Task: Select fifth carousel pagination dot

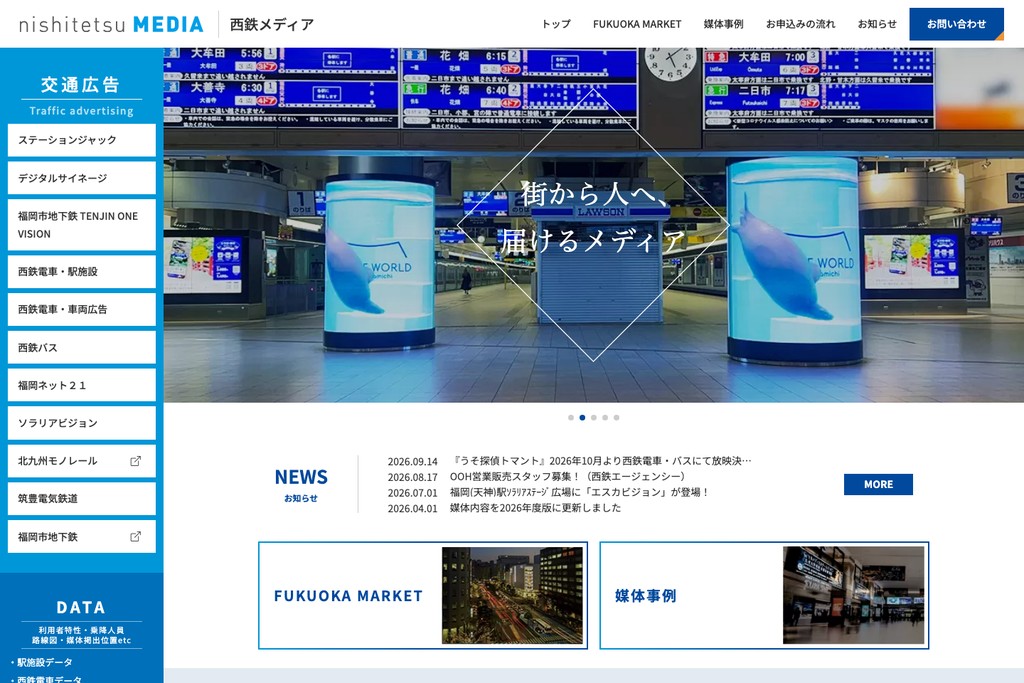Action: pos(616,417)
